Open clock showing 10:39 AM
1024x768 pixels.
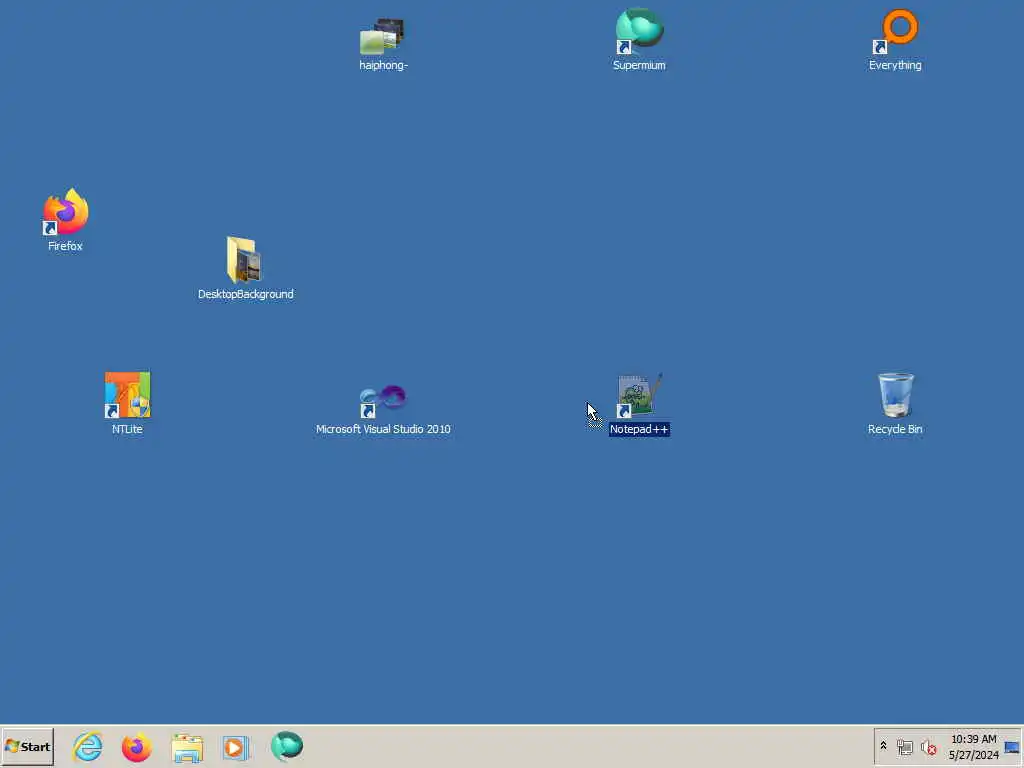point(974,739)
